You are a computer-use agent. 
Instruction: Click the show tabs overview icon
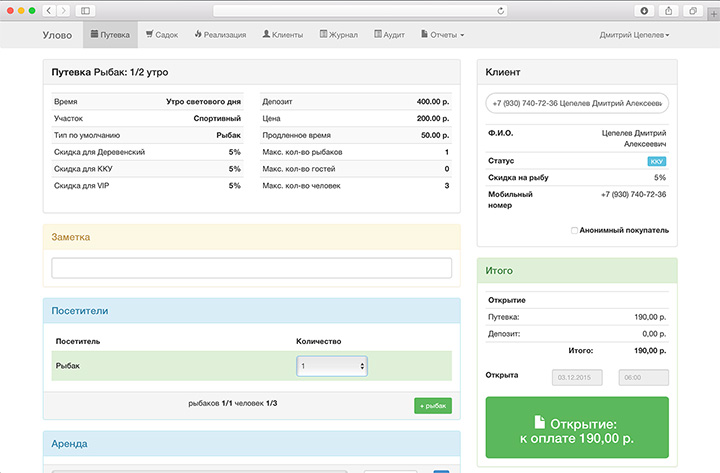coord(689,10)
